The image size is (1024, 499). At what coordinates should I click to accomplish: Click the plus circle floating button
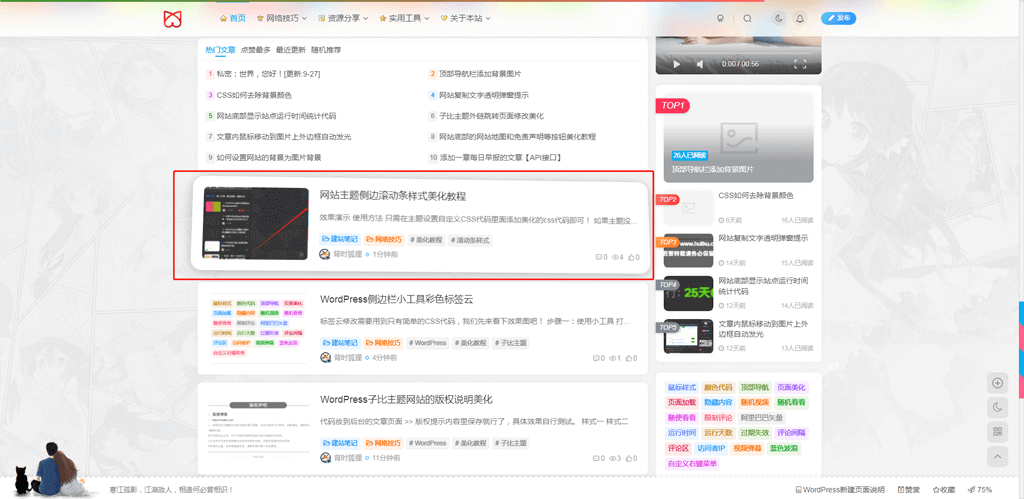997,382
